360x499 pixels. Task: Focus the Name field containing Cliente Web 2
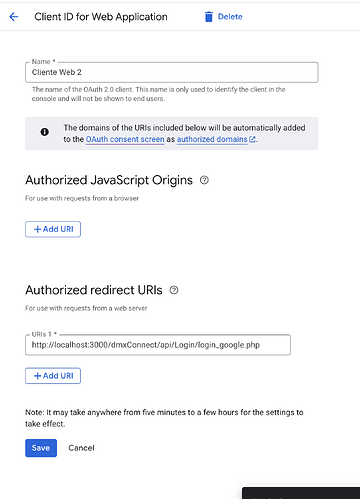[x=172, y=72]
